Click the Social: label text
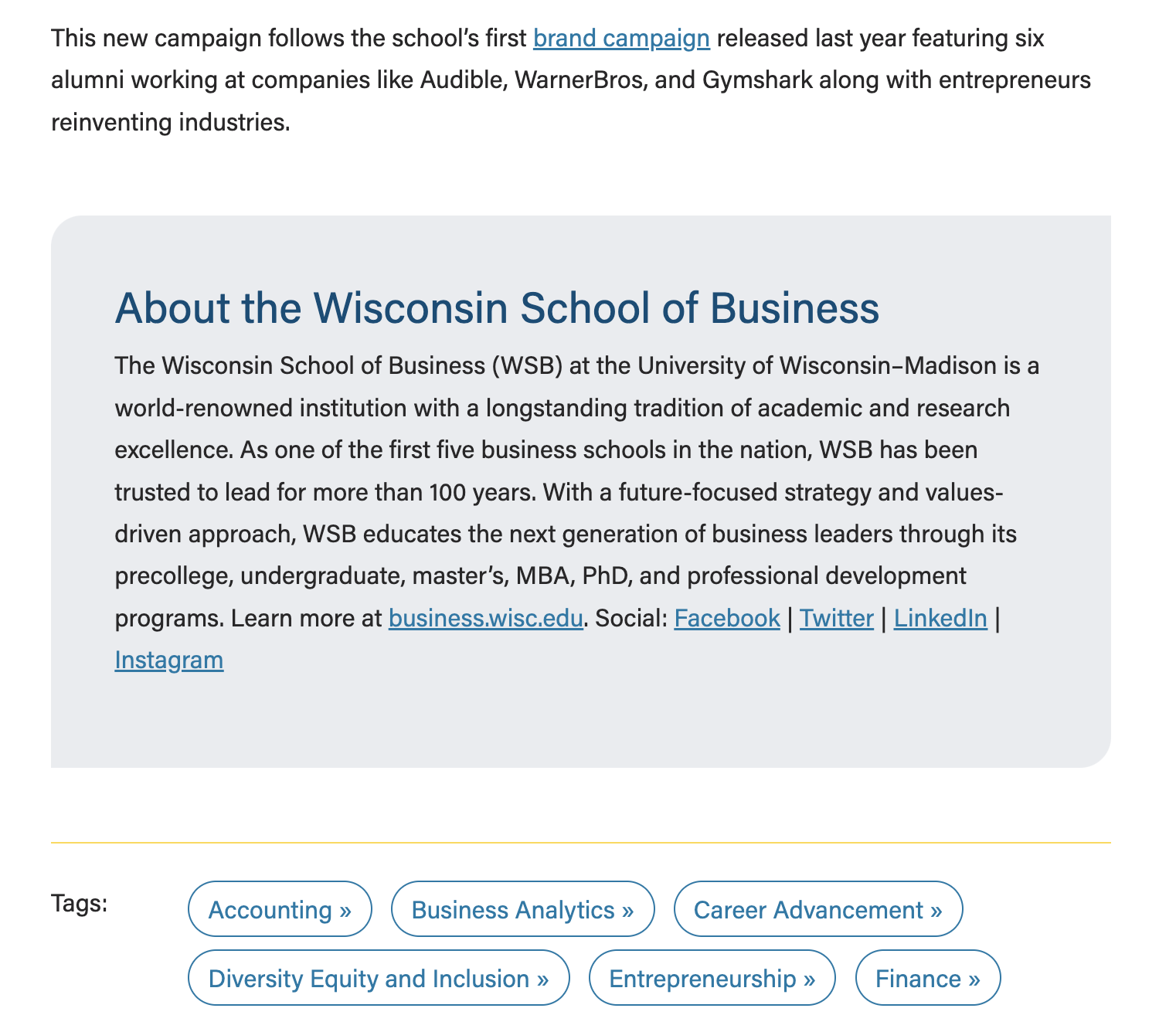 631,618
